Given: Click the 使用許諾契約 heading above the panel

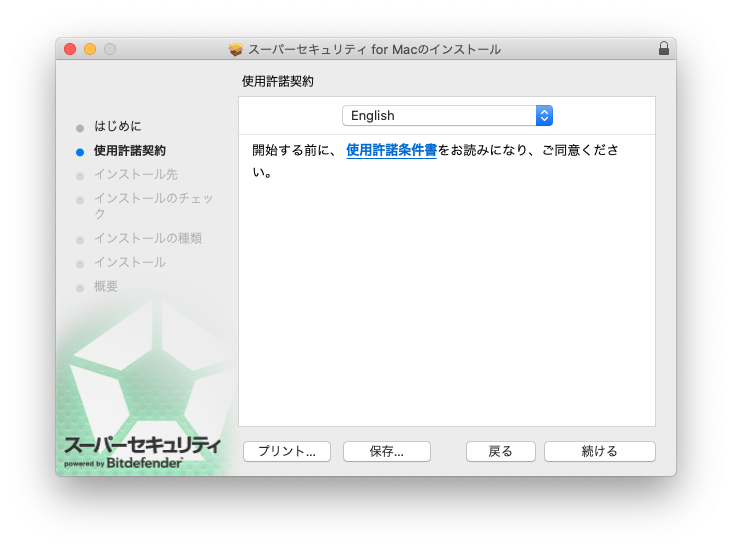Looking at the screenshot, I should [x=278, y=81].
